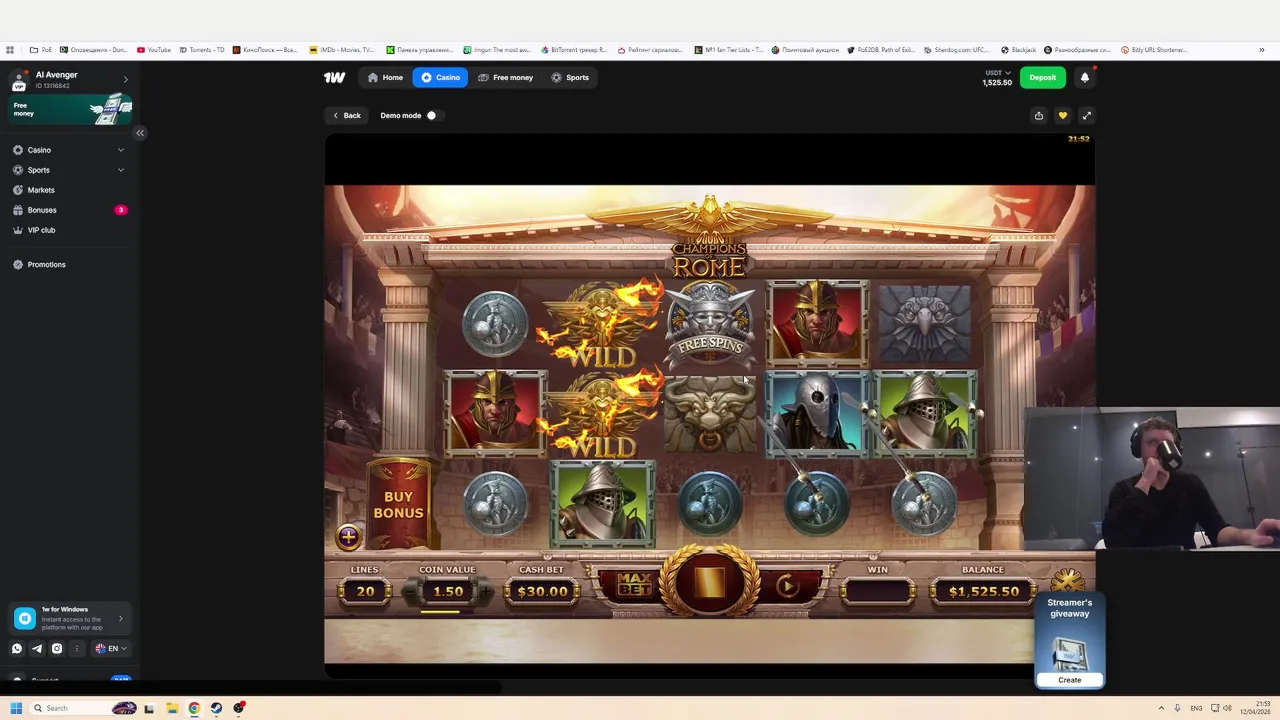Show more bookmarks overflow chevron
This screenshot has width=1280, height=720.
[x=1262, y=50]
